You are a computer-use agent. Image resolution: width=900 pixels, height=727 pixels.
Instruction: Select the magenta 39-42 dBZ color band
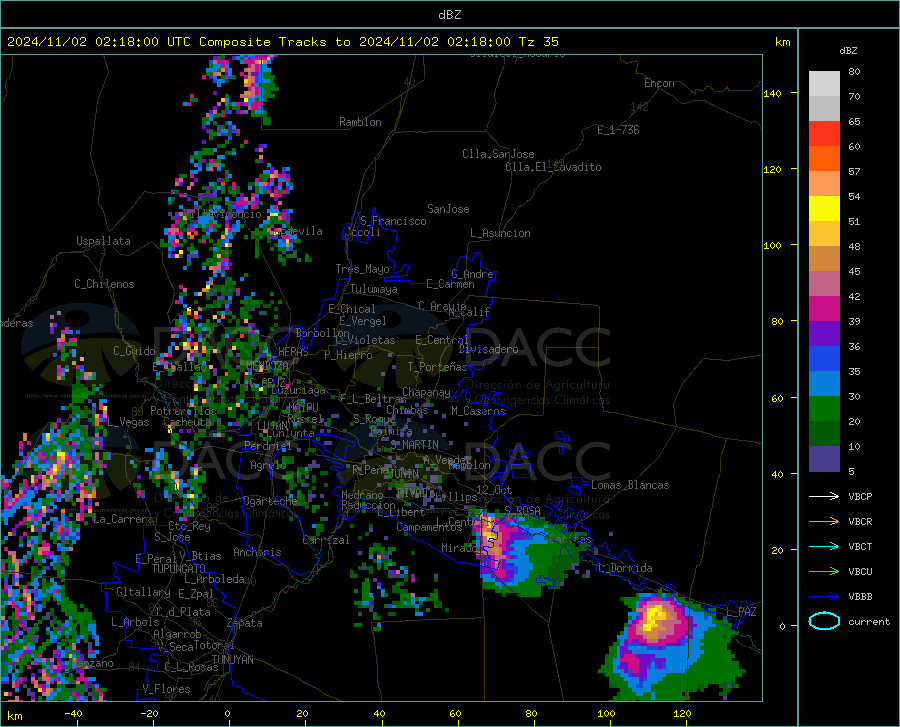tap(824, 309)
